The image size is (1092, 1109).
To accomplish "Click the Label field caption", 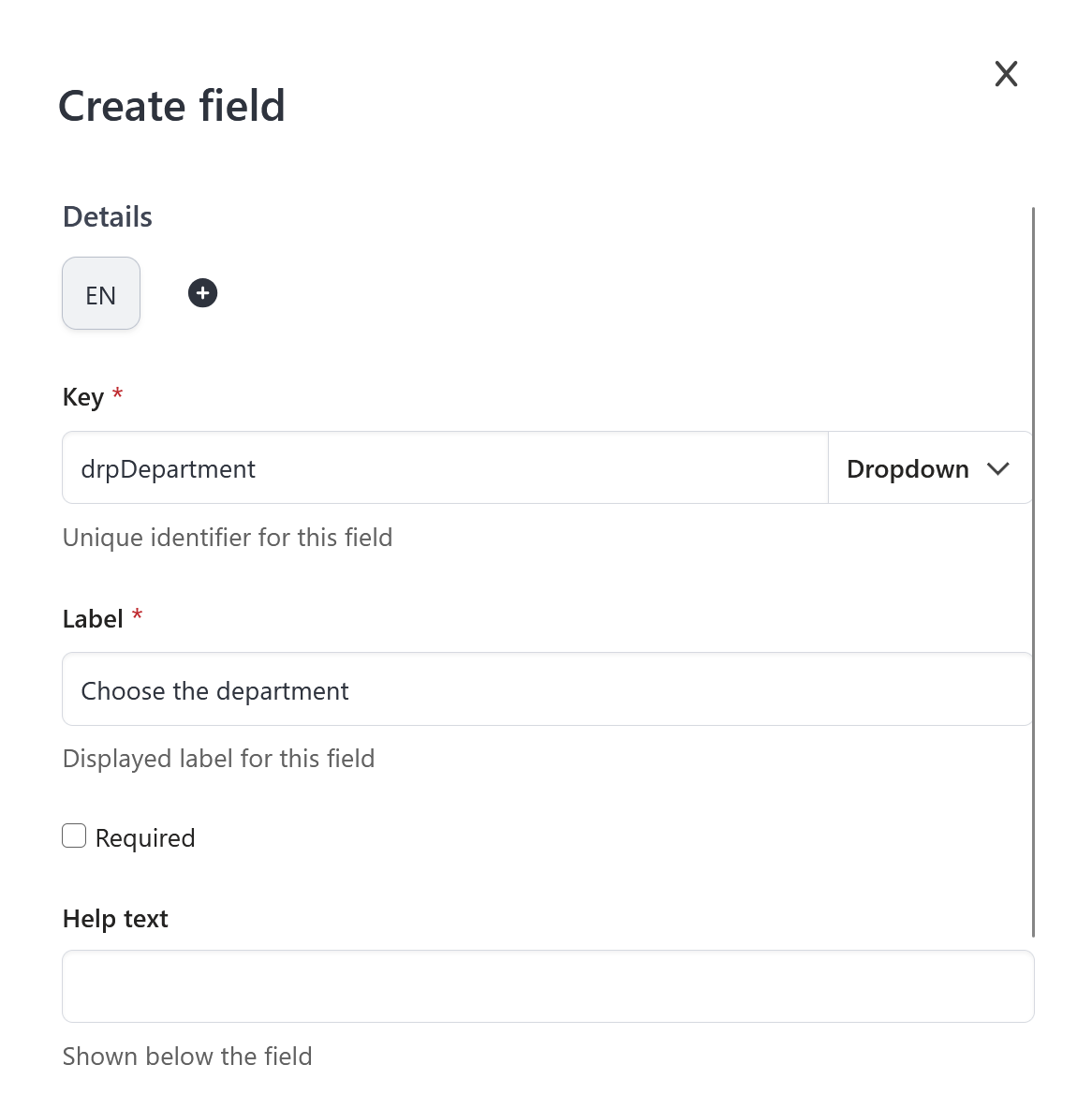I will point(93,619).
